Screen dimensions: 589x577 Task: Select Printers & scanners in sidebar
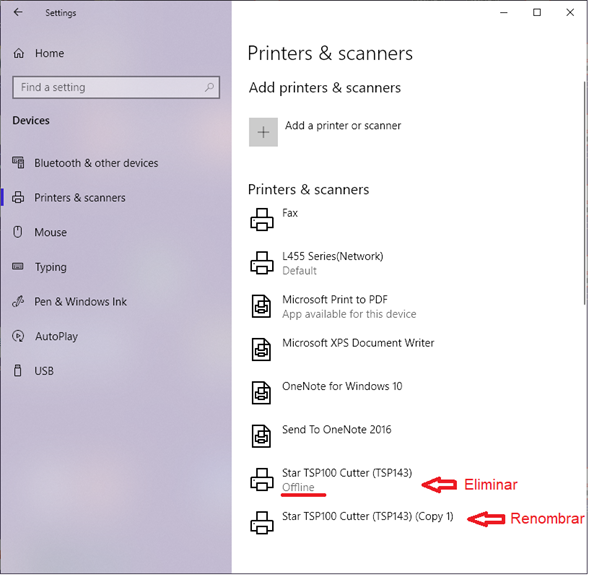point(80,198)
